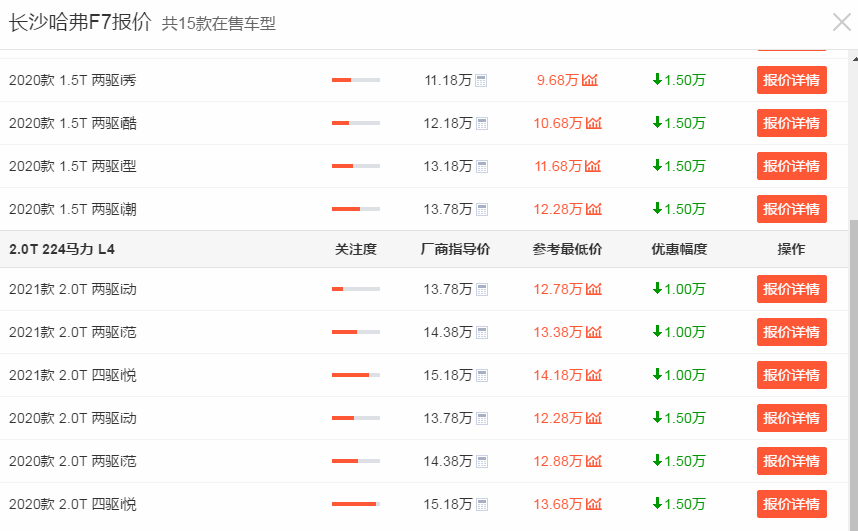Click the 参考最低价 column header

pos(567,250)
